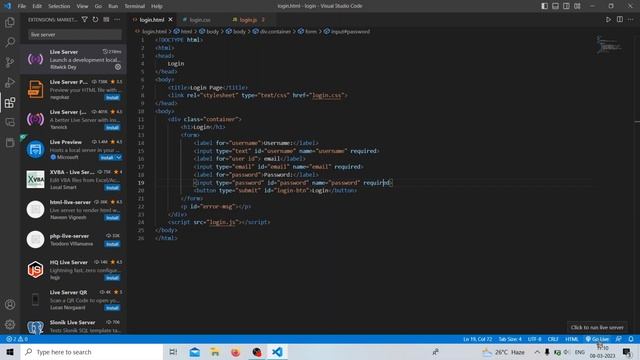
Task: Refresh the extensions list
Action: [x=95, y=19]
